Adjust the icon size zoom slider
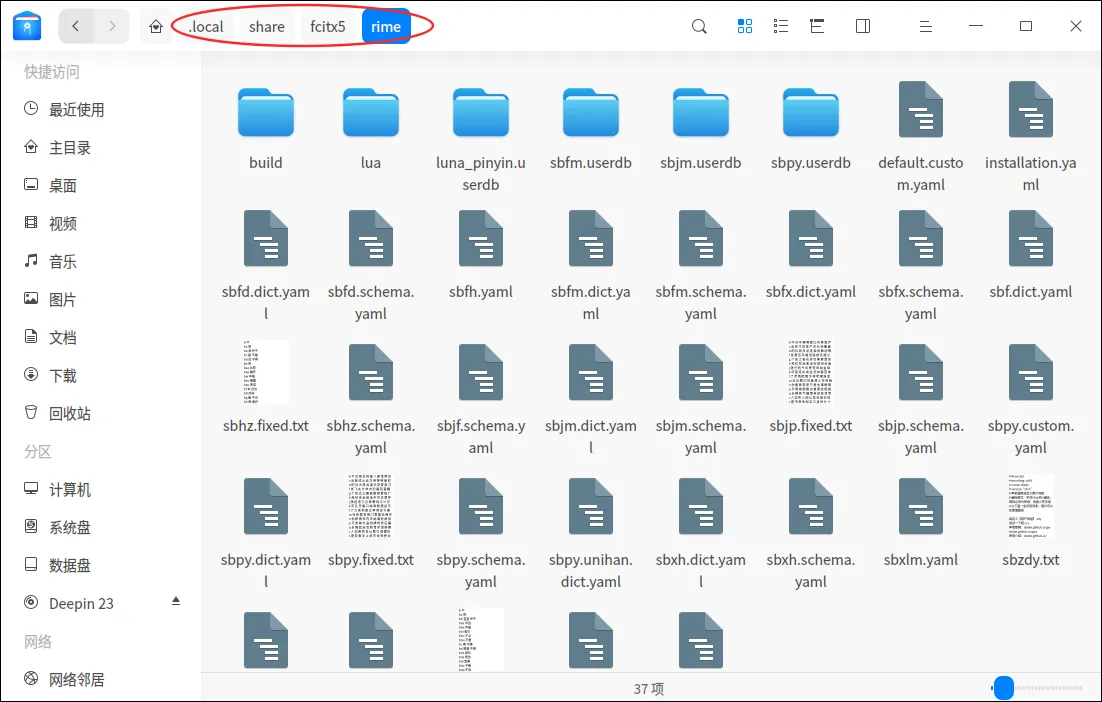 coord(1003,688)
